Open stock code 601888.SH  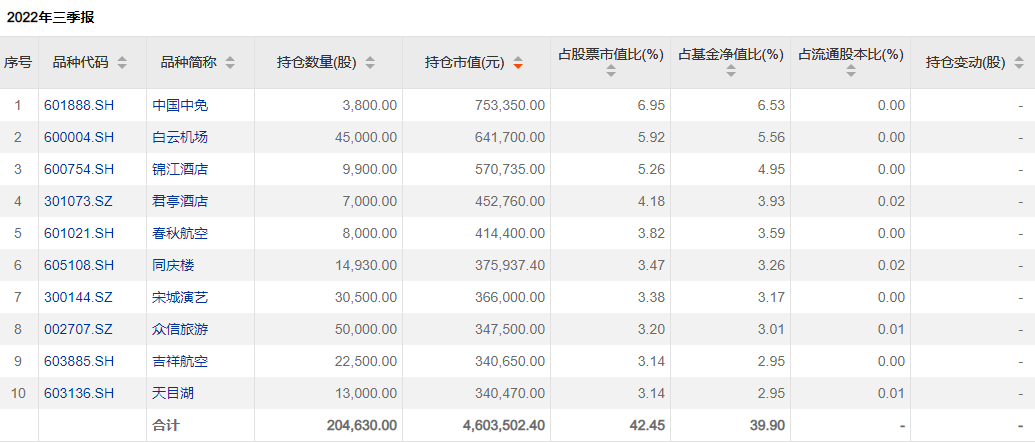pyautogui.click(x=79, y=105)
